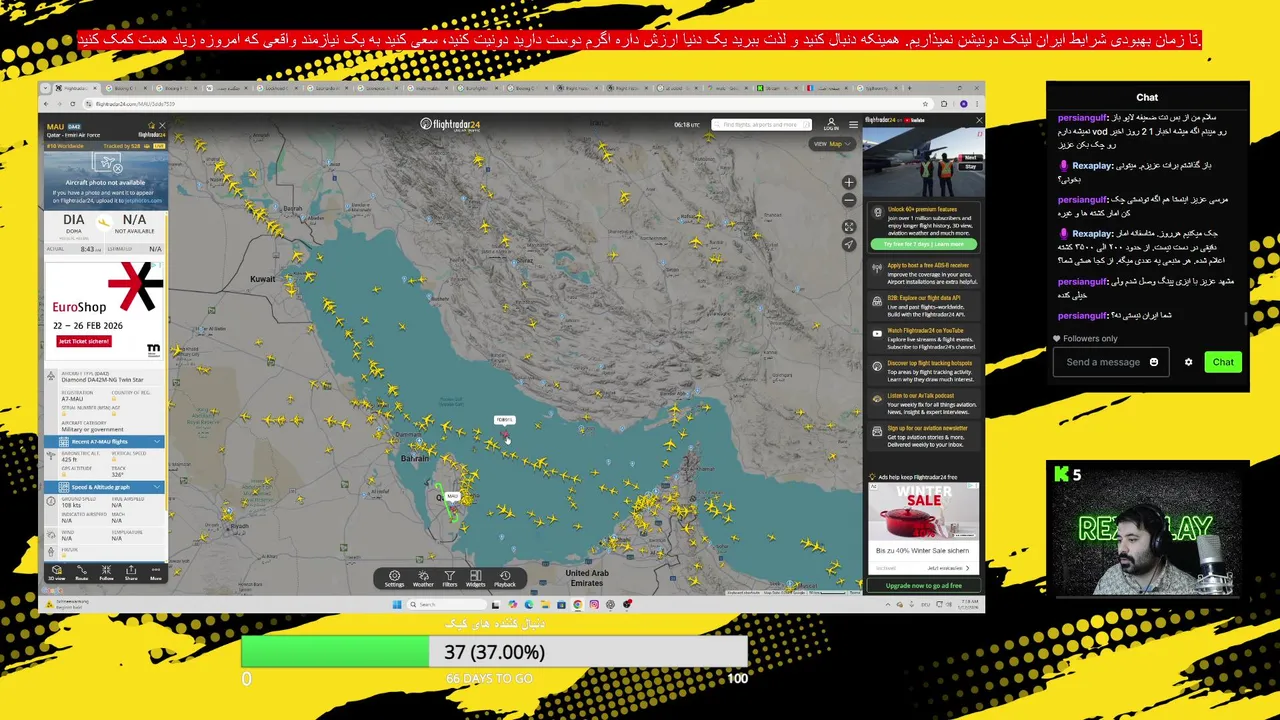This screenshot has width=1280, height=720.
Task: Open File Explorer from the taskbar
Action: (545, 604)
